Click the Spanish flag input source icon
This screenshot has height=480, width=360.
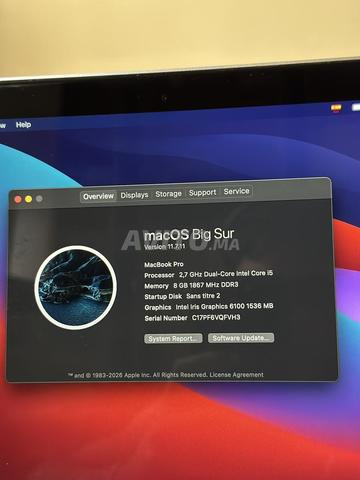336,108
